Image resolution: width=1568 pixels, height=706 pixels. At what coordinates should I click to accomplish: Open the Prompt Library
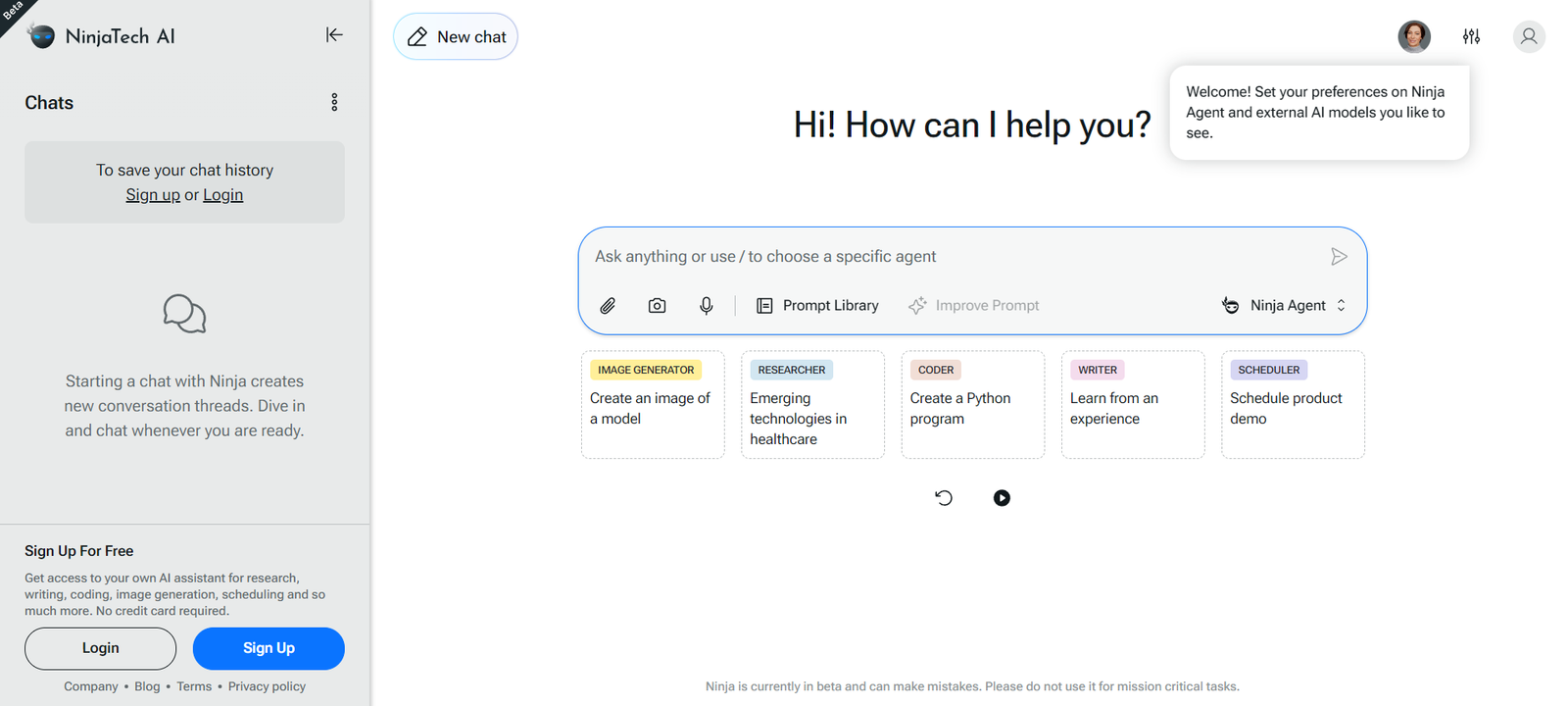(817, 306)
